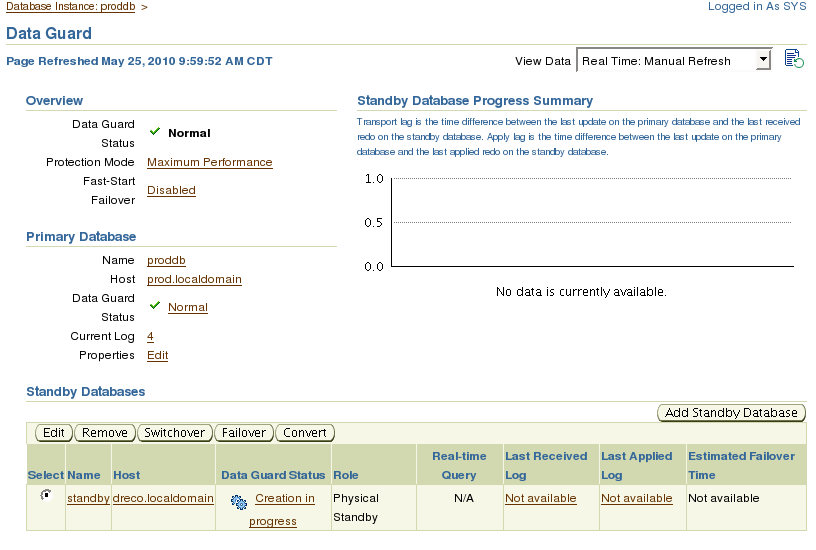Click the Switchover button

[x=175, y=433]
